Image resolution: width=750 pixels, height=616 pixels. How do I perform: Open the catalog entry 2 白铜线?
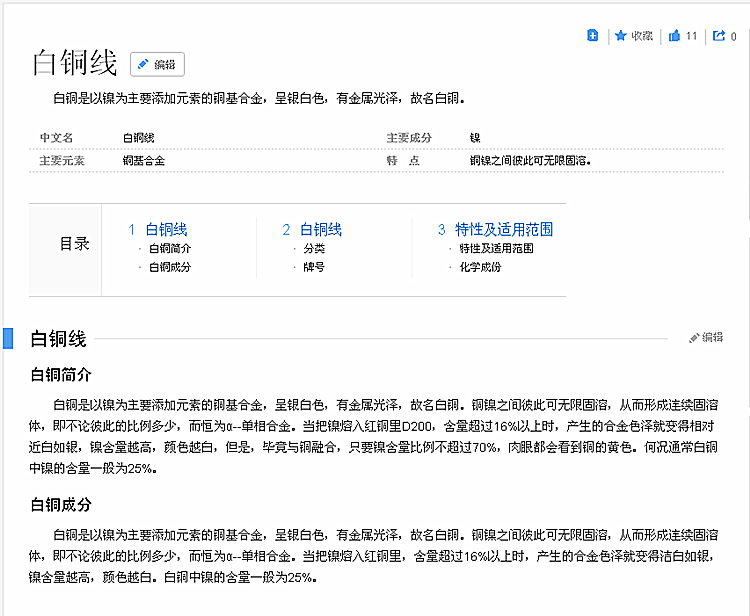pos(312,230)
